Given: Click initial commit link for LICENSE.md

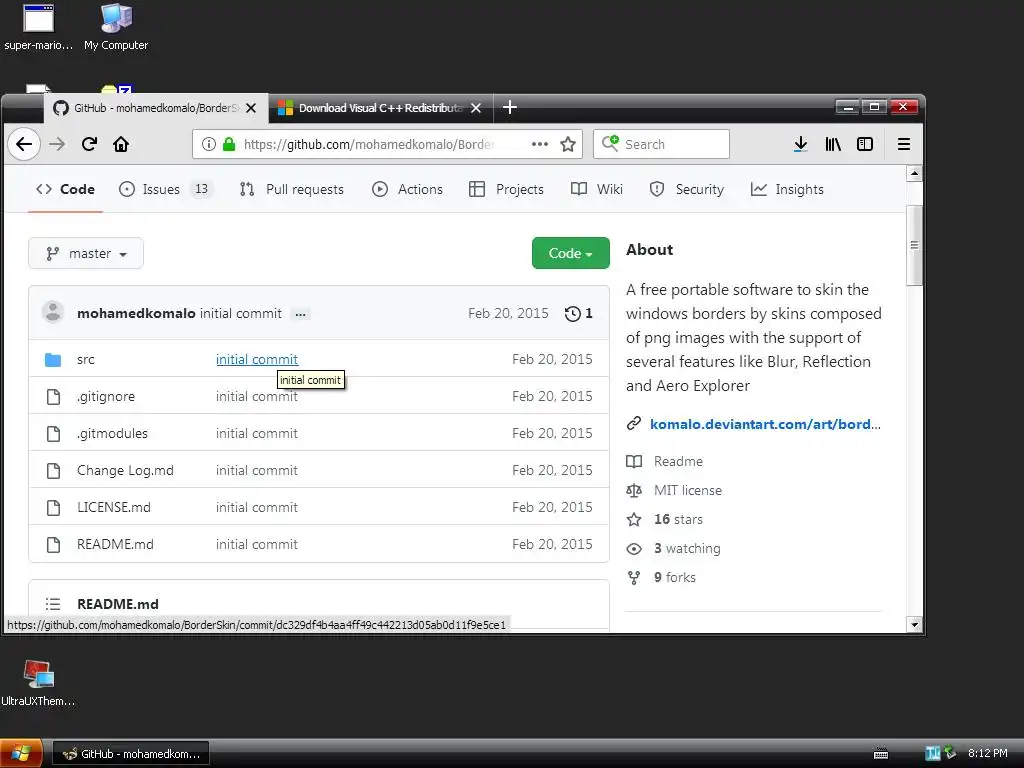Looking at the screenshot, I should click(x=257, y=507).
